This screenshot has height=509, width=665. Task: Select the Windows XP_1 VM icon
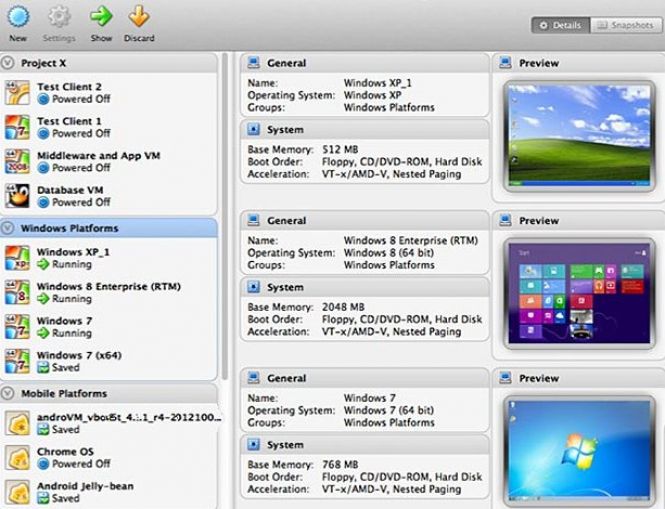(x=17, y=257)
